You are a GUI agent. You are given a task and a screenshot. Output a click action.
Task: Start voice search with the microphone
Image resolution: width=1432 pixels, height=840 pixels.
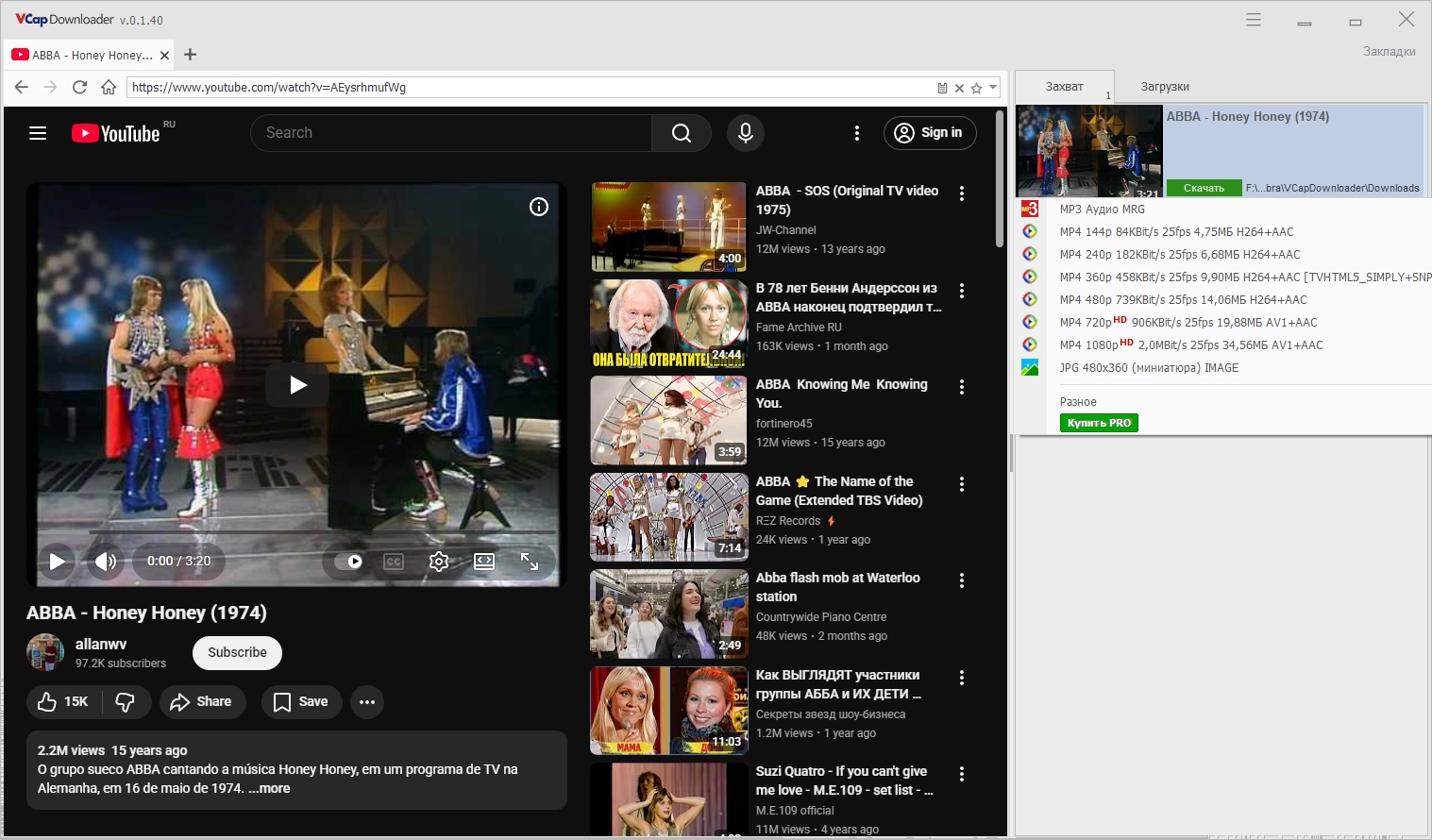pyautogui.click(x=746, y=133)
